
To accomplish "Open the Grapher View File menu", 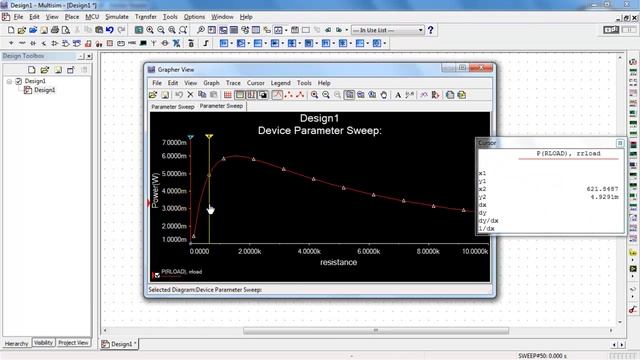I will pyautogui.click(x=157, y=83).
